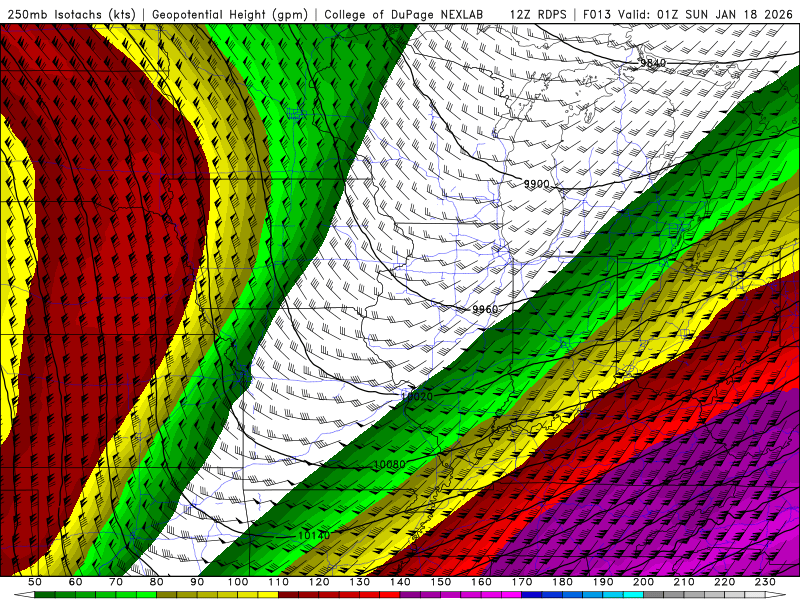
Task: Click the 160 value on color scale
Action: pyautogui.click(x=481, y=582)
